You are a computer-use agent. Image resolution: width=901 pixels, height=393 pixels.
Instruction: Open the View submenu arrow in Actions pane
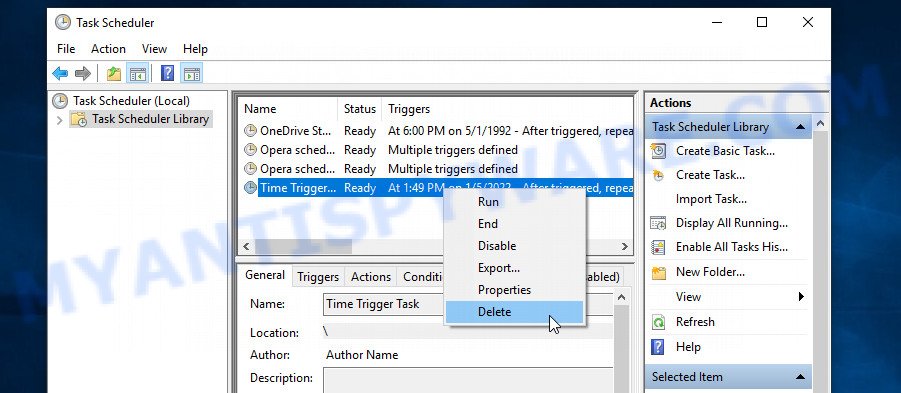(x=801, y=297)
